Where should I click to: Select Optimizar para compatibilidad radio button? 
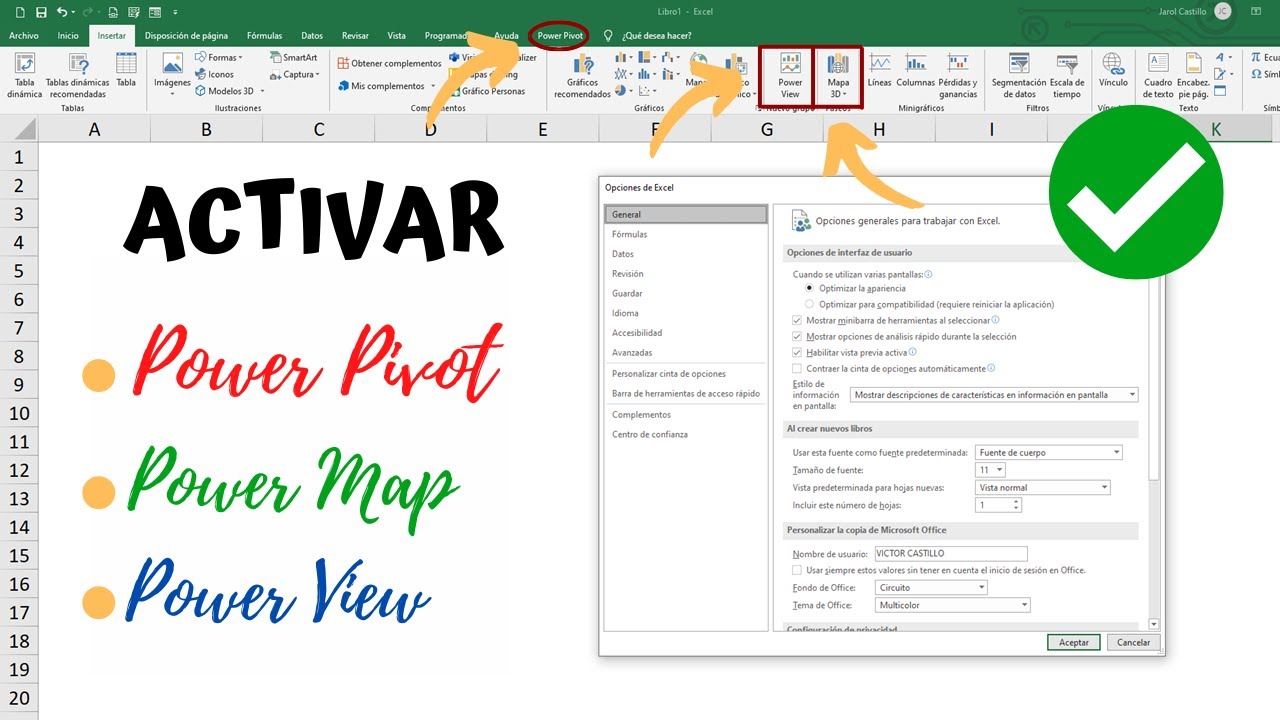pos(810,304)
